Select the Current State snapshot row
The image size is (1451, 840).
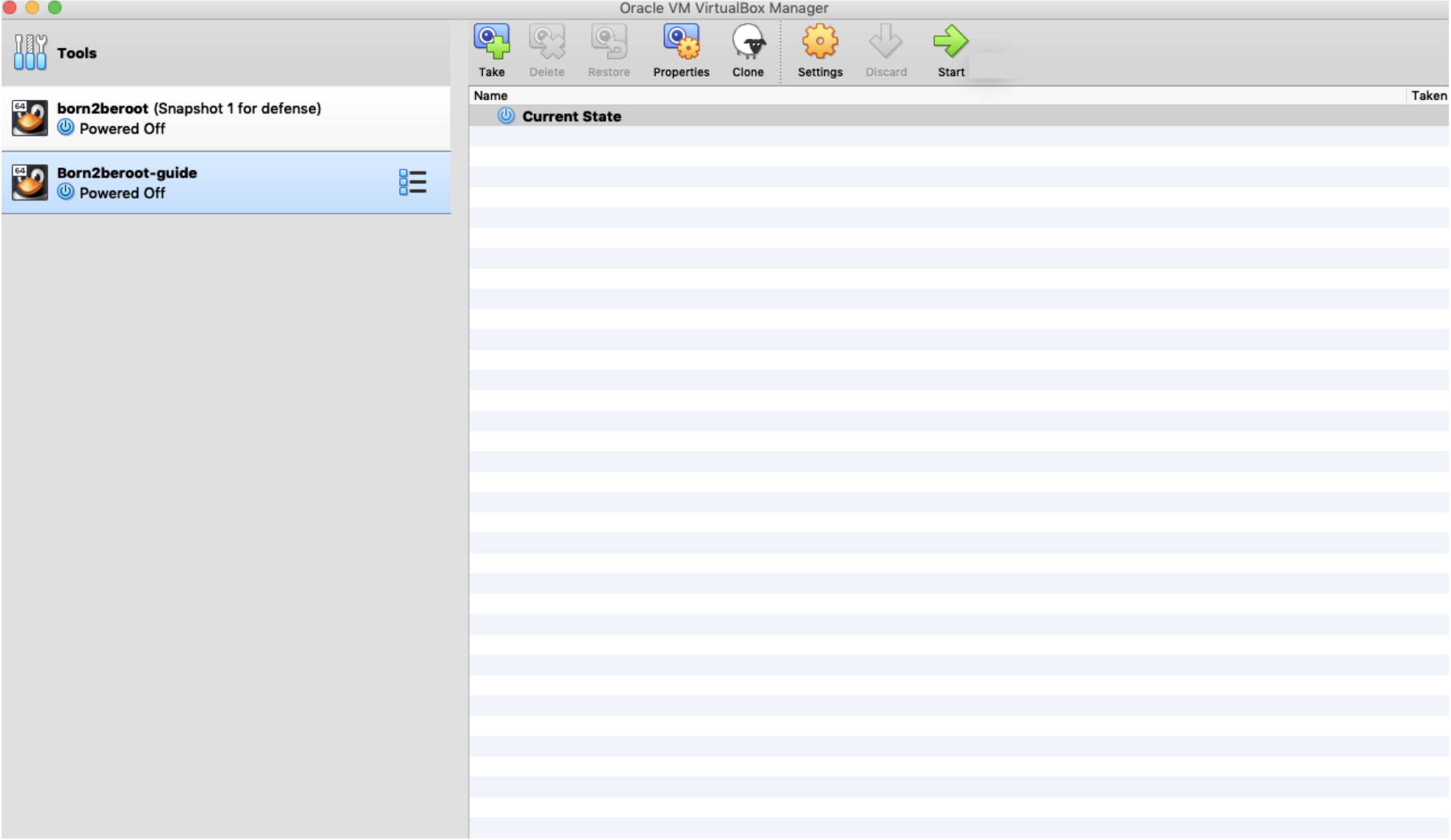[571, 116]
